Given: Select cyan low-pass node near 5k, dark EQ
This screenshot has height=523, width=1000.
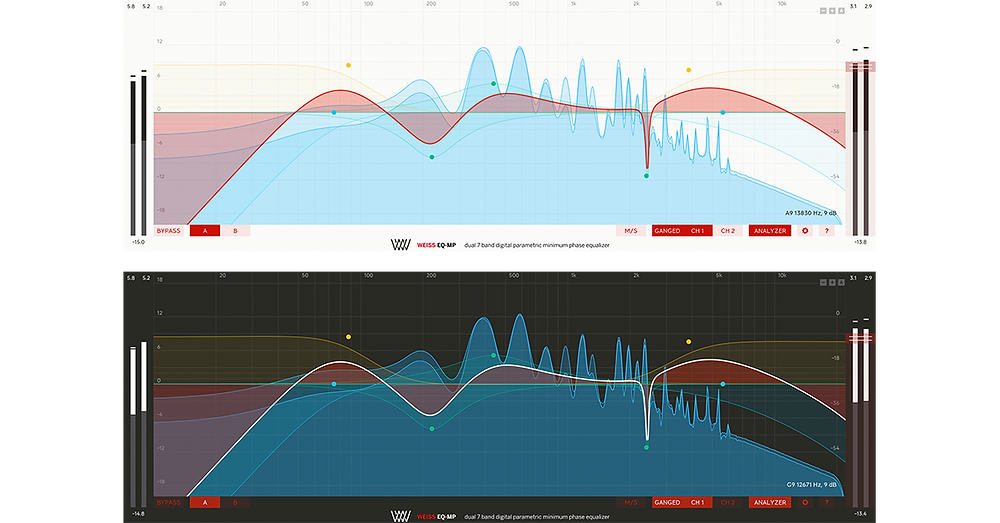Looking at the screenshot, I should pos(723,384).
